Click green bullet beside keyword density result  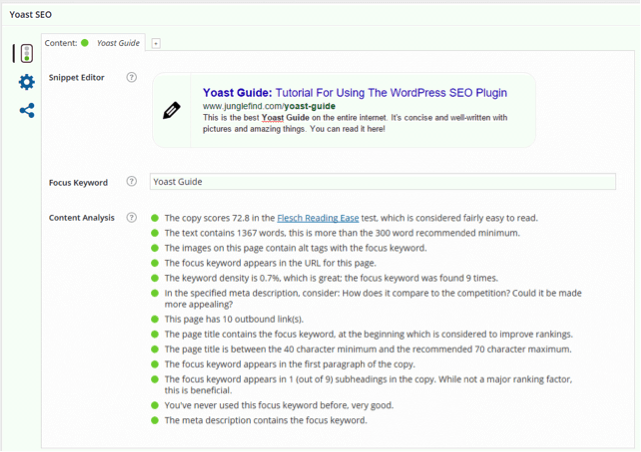[x=155, y=278]
